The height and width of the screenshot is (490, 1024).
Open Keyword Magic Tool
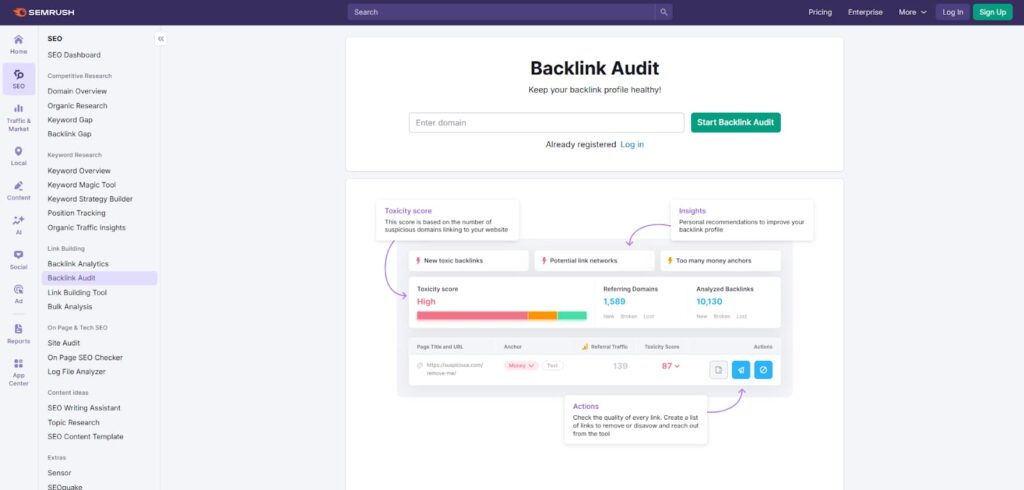pos(81,185)
